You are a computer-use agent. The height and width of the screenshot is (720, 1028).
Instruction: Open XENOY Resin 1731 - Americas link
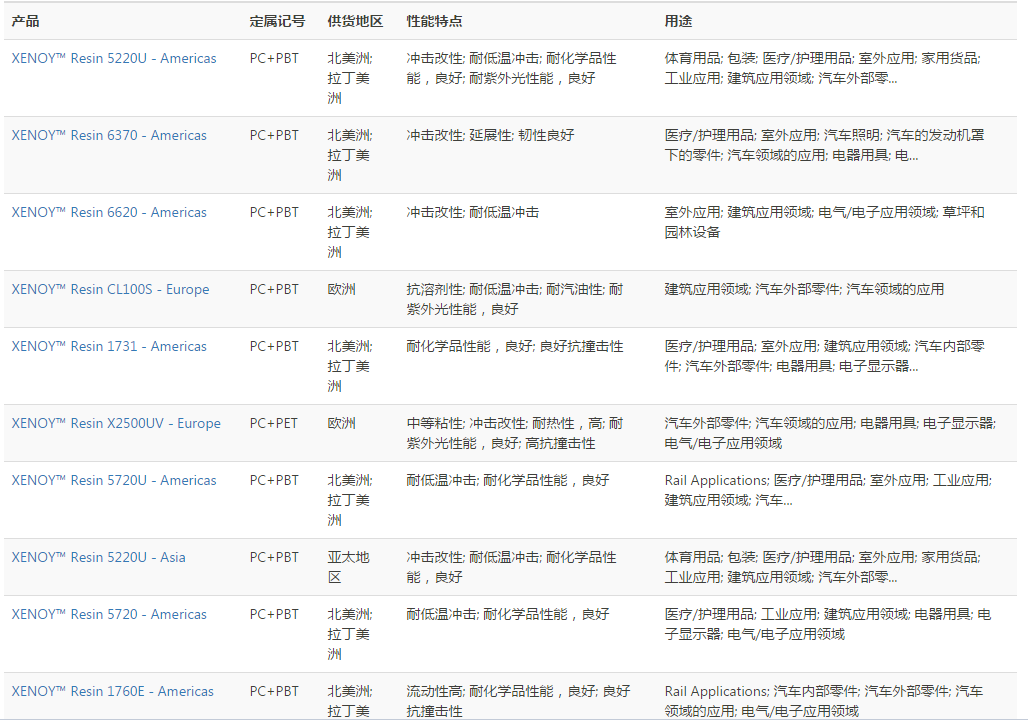(x=109, y=347)
